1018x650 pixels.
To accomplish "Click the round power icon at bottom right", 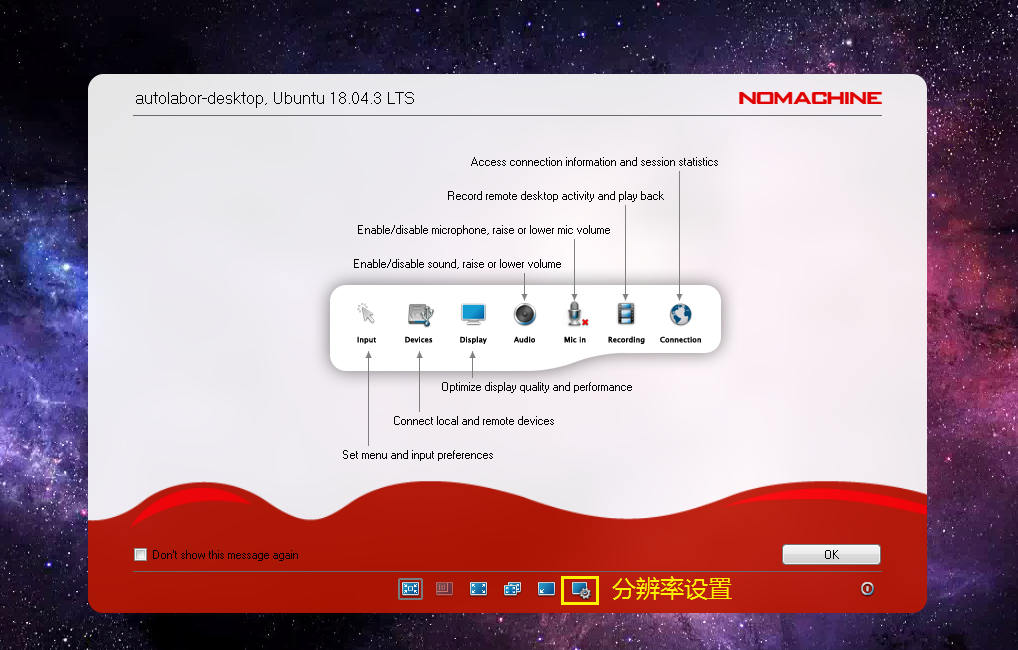I will click(867, 589).
